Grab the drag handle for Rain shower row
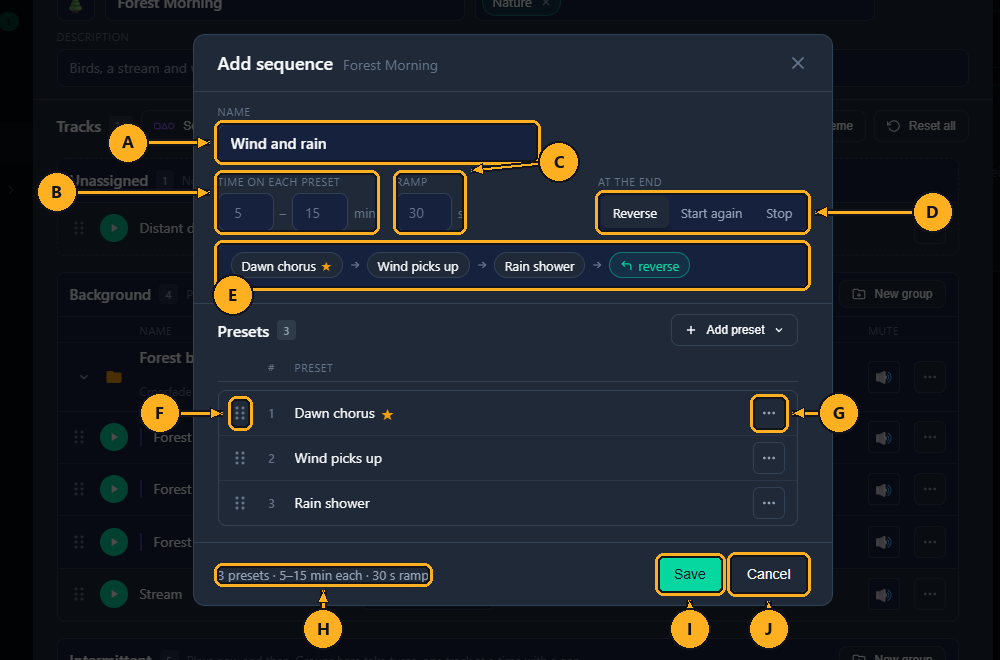This screenshot has height=660, width=1000. point(240,503)
